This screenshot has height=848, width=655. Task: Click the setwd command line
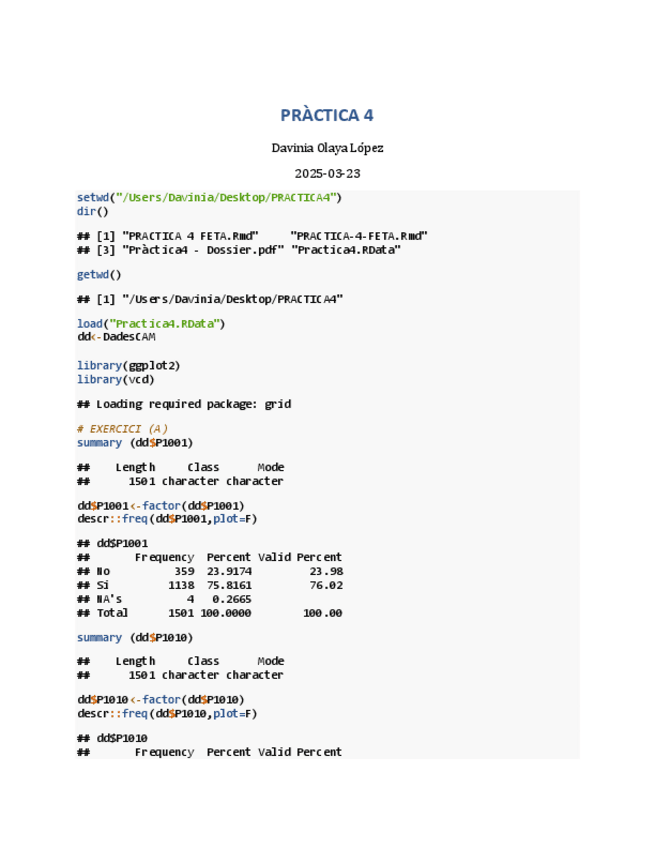(209, 197)
